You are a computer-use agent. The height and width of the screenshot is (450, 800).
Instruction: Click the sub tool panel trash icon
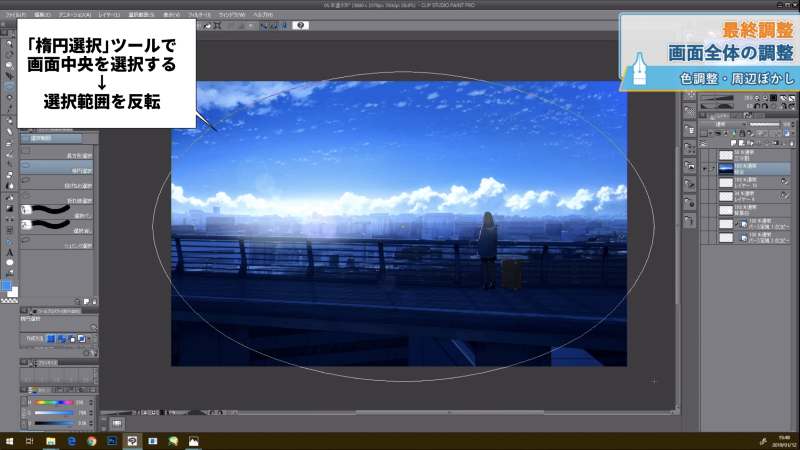[94, 302]
